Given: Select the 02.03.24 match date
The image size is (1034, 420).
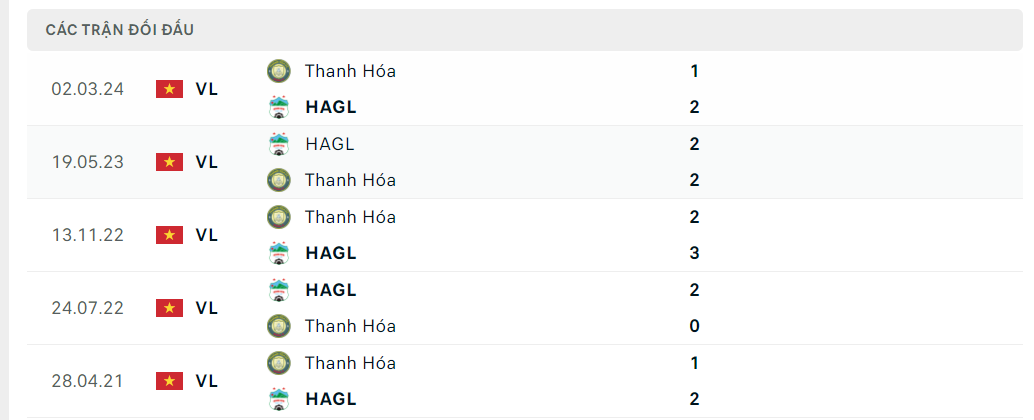Looking at the screenshot, I should point(88,89).
